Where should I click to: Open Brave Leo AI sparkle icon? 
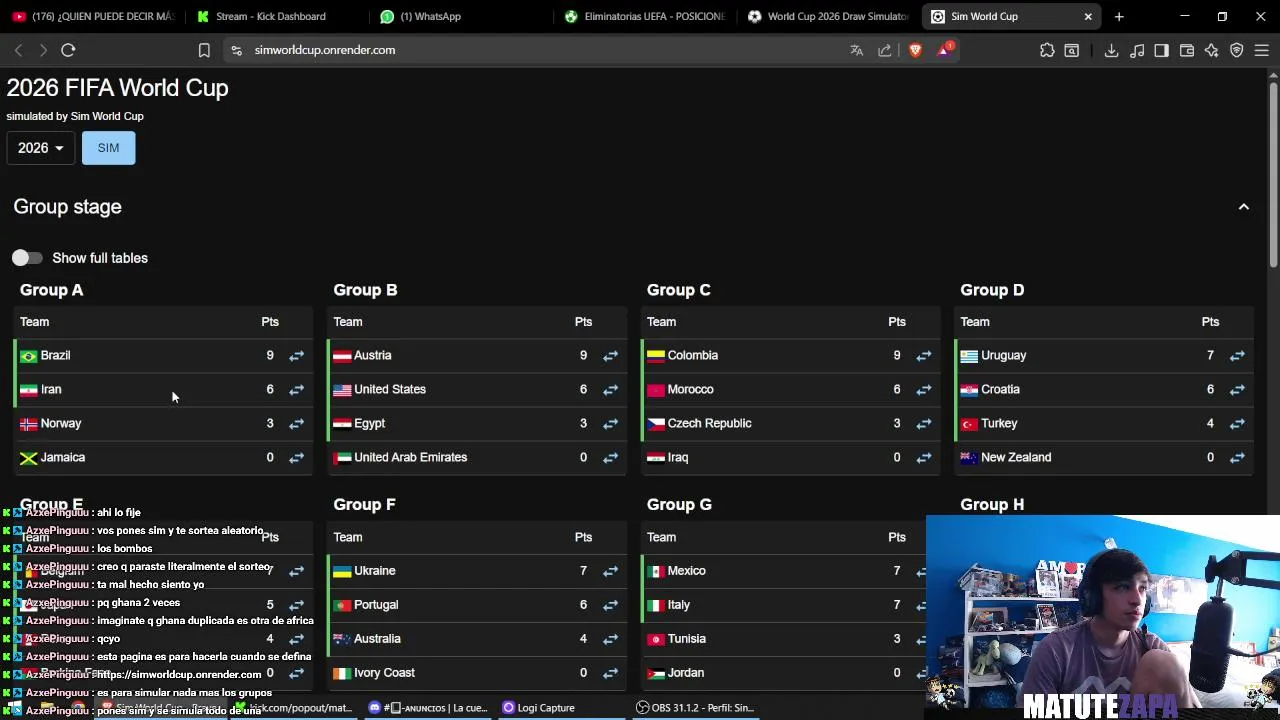(x=1212, y=50)
